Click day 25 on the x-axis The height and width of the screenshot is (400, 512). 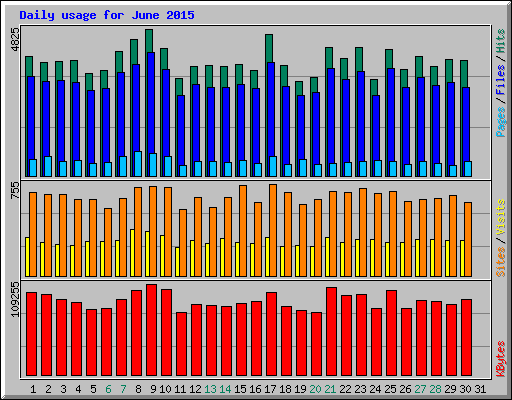click(390, 389)
